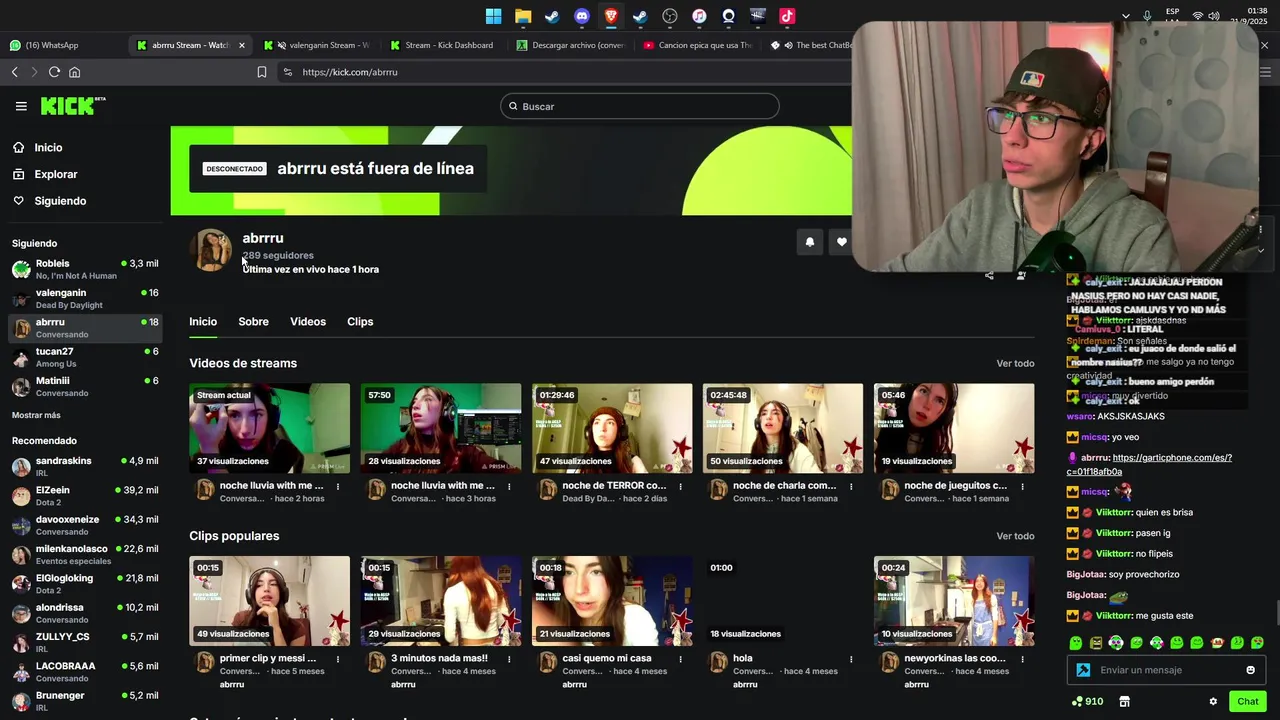Click the heart follow button on channel
1280x720 pixels.
841,241
